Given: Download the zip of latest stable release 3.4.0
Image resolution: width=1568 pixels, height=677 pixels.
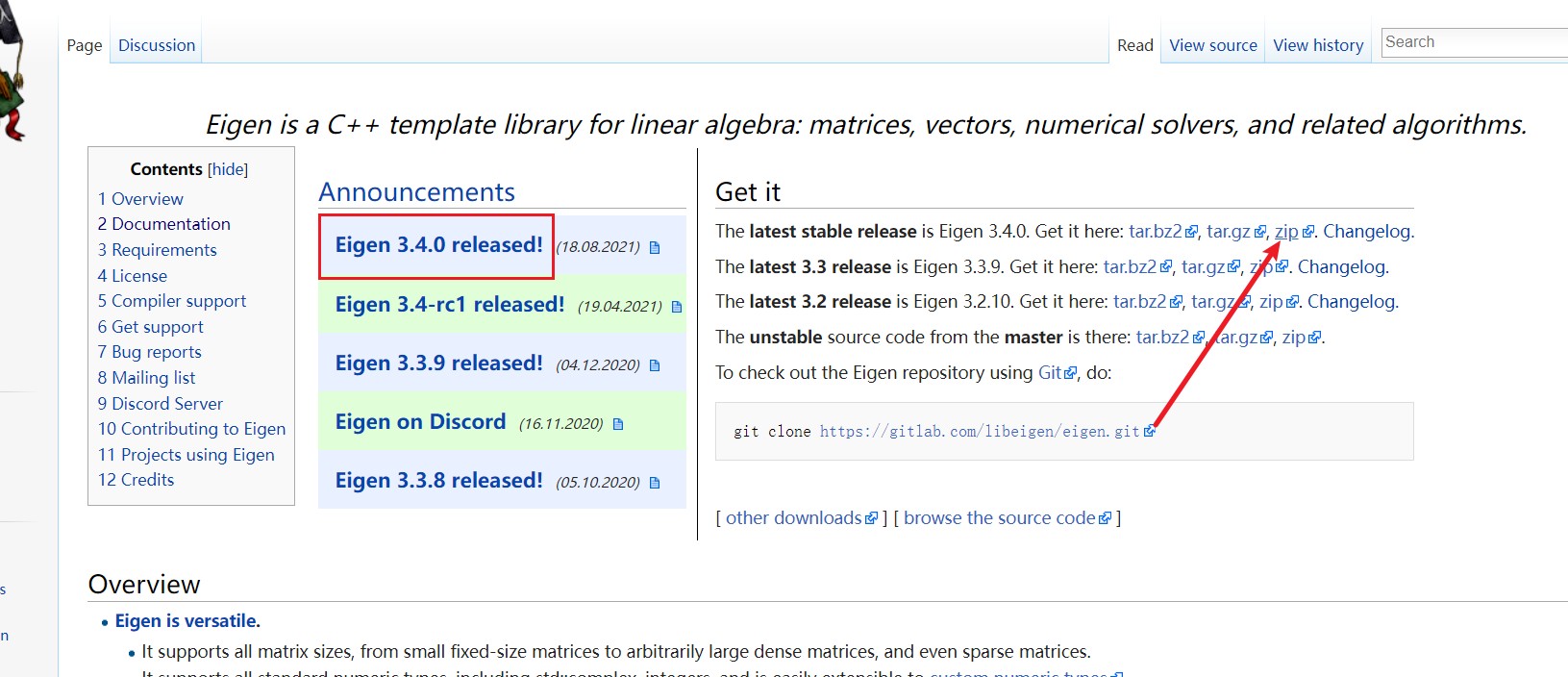Looking at the screenshot, I should (1286, 232).
